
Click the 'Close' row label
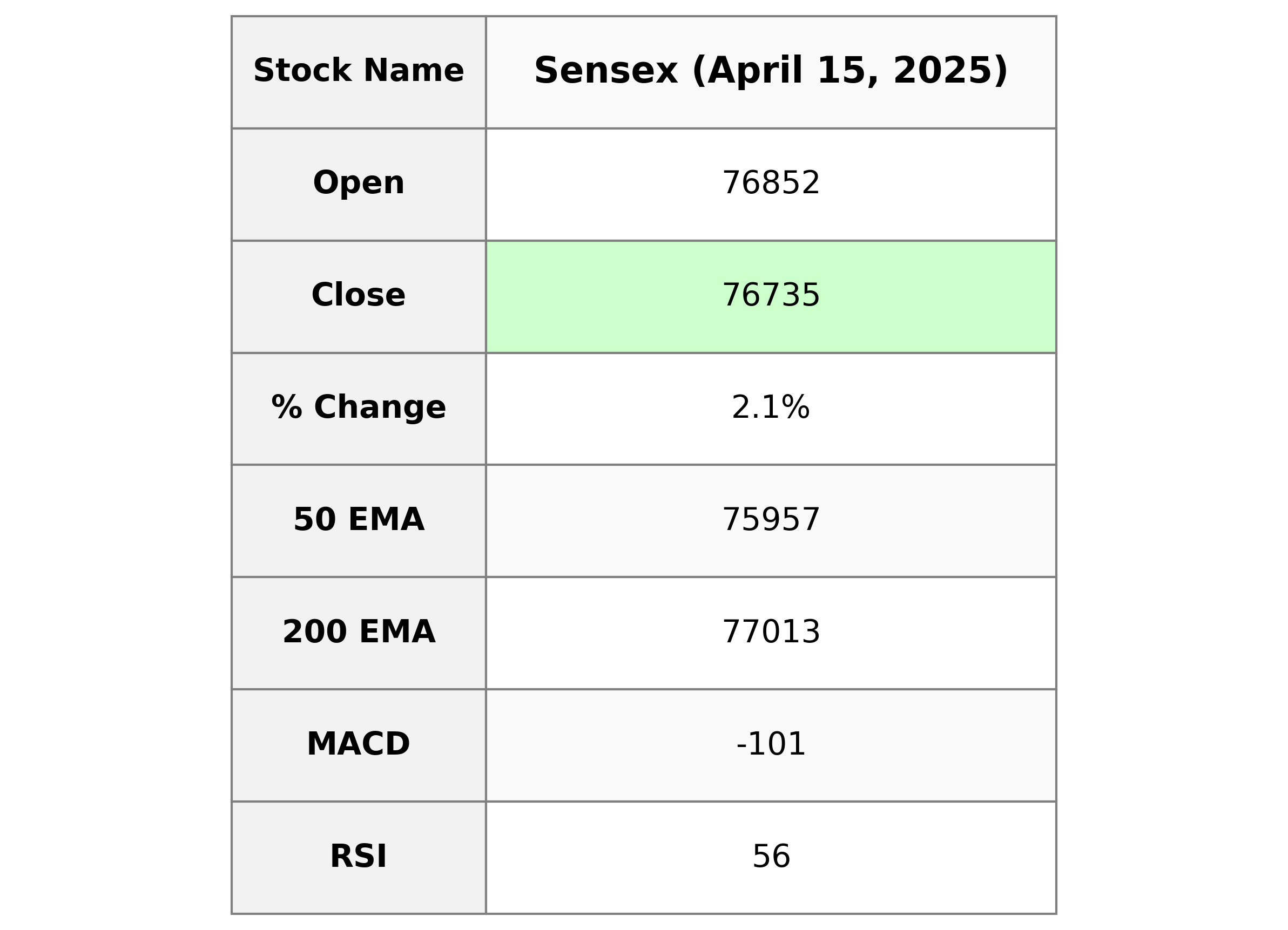tap(359, 295)
